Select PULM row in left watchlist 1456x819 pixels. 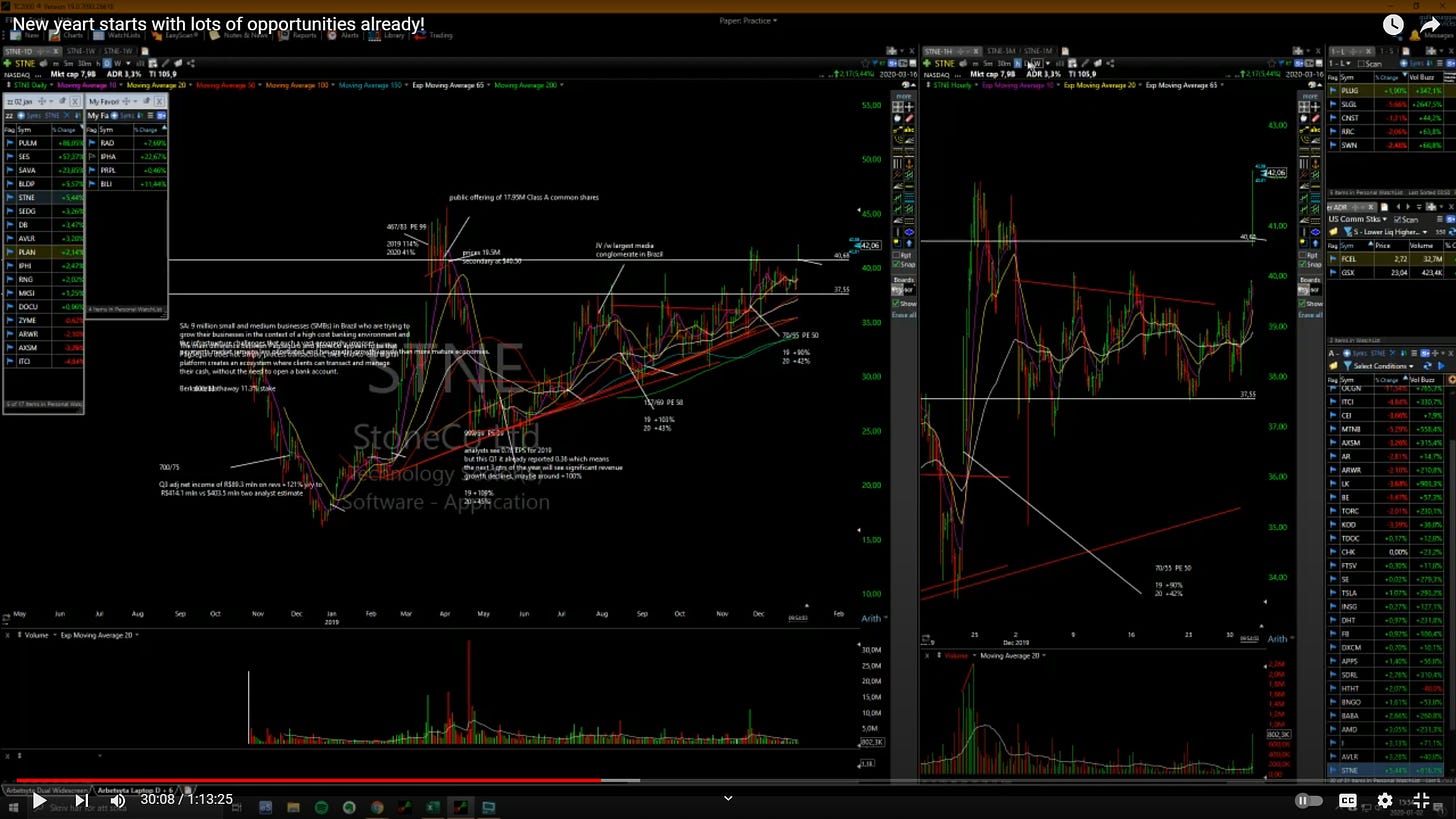[42, 143]
